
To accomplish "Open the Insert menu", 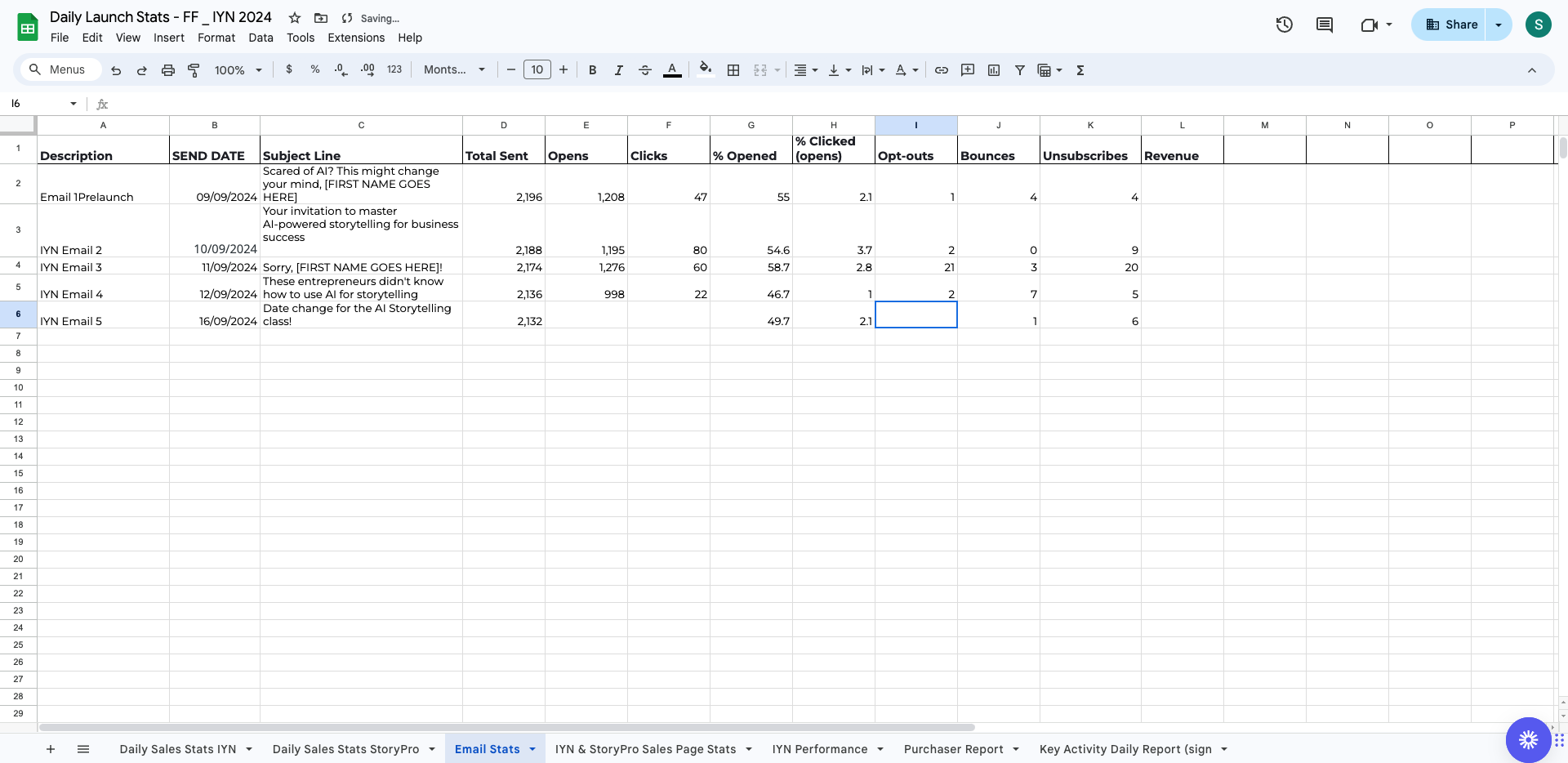I will (169, 38).
